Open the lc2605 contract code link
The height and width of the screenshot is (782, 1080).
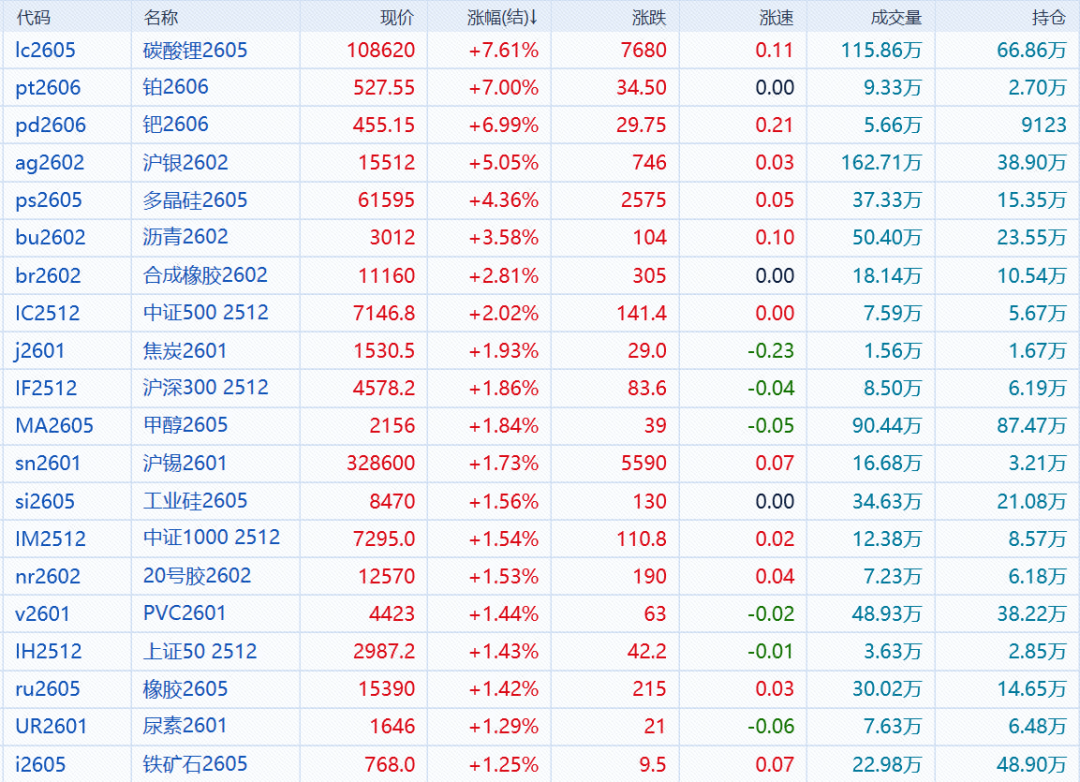(x=45, y=50)
